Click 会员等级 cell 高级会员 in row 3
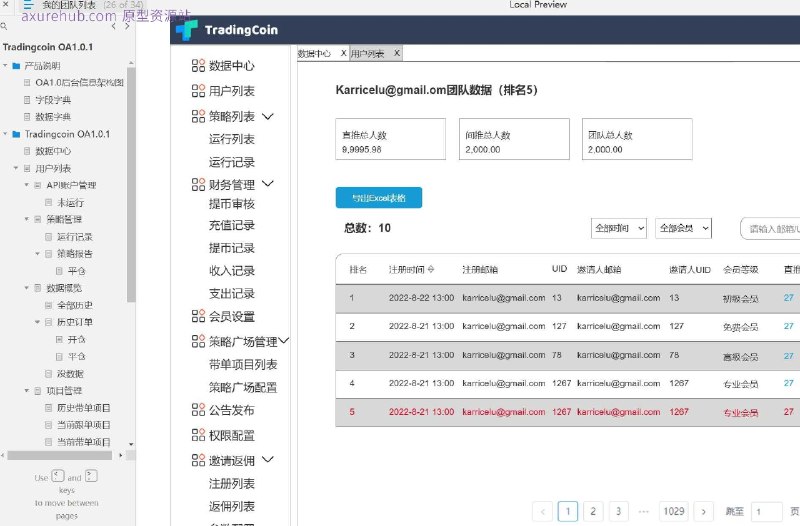800x526 pixels. coord(740,356)
